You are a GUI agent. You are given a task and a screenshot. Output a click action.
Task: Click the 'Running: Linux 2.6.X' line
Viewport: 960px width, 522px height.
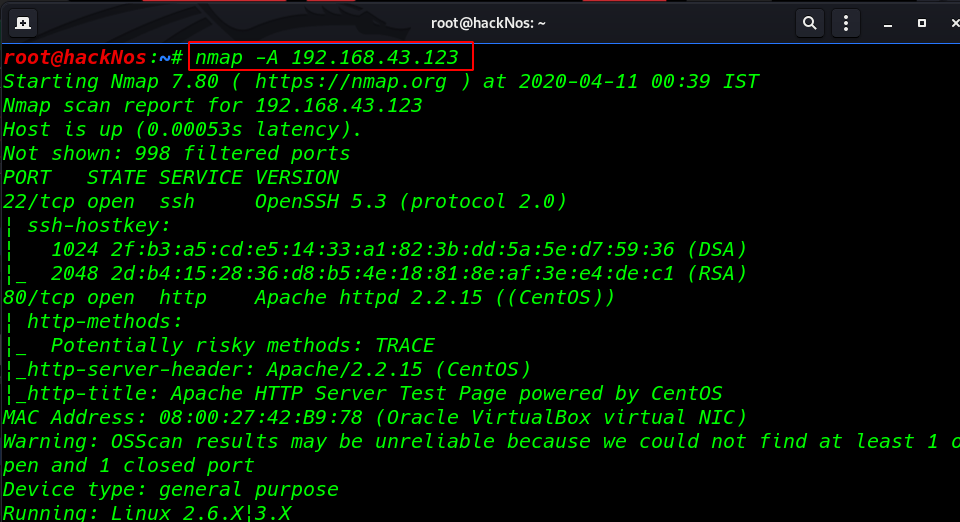click(x=147, y=513)
